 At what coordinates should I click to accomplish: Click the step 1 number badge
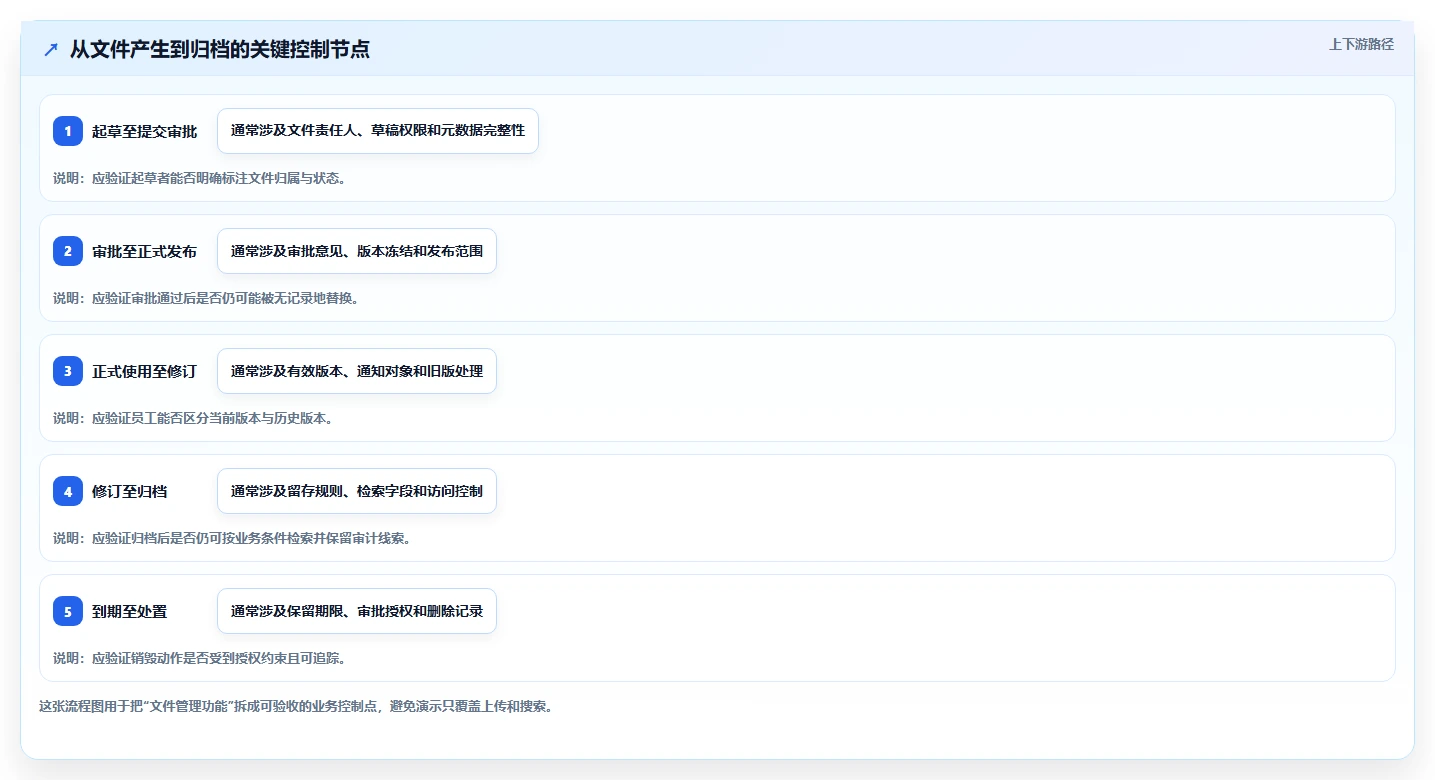tap(68, 131)
